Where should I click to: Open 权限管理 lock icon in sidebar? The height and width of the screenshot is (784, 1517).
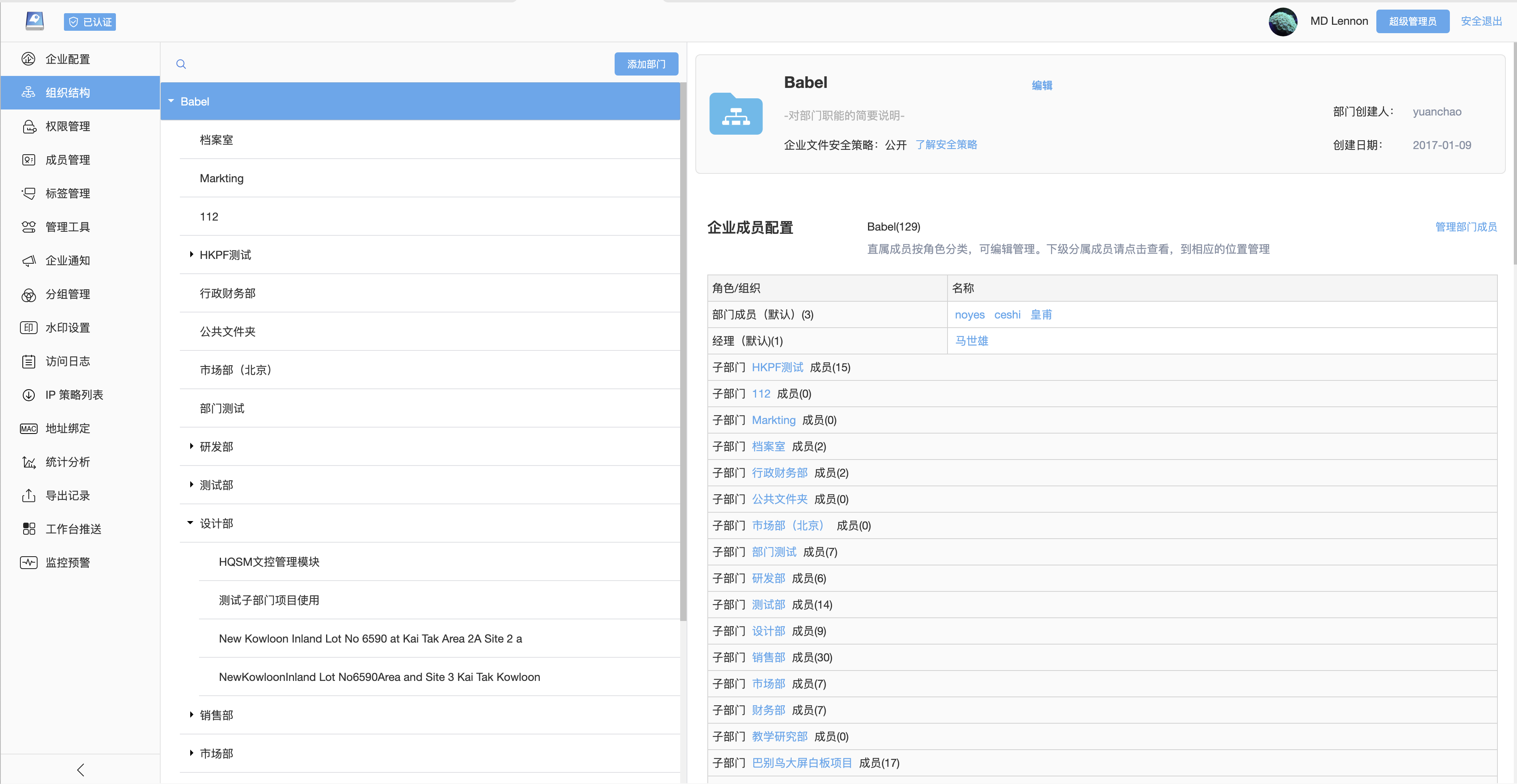coord(29,126)
